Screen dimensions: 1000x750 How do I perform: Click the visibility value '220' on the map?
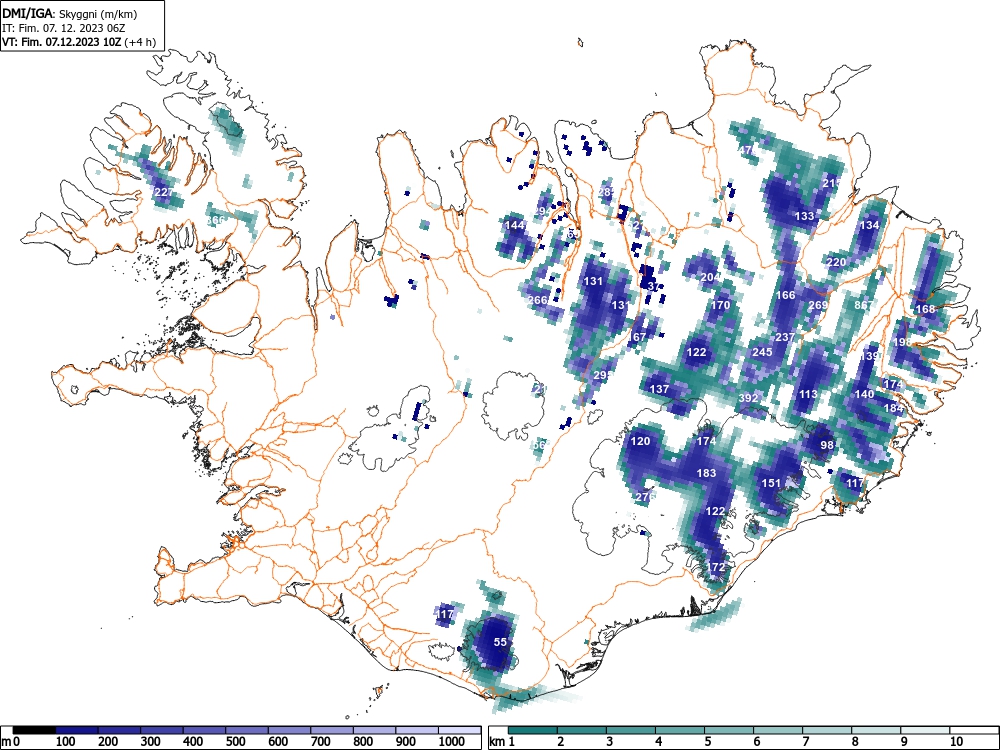(x=836, y=262)
